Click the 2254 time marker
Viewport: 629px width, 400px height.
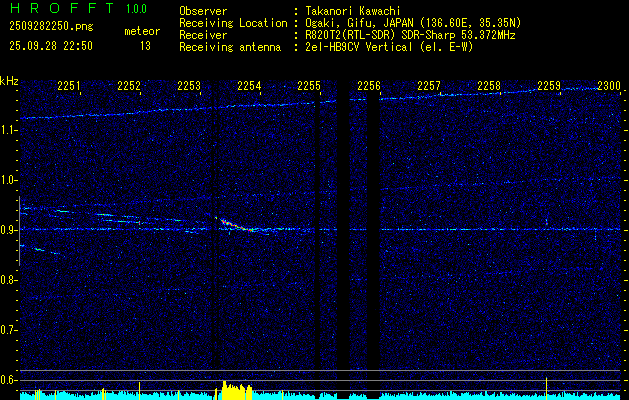249,86
